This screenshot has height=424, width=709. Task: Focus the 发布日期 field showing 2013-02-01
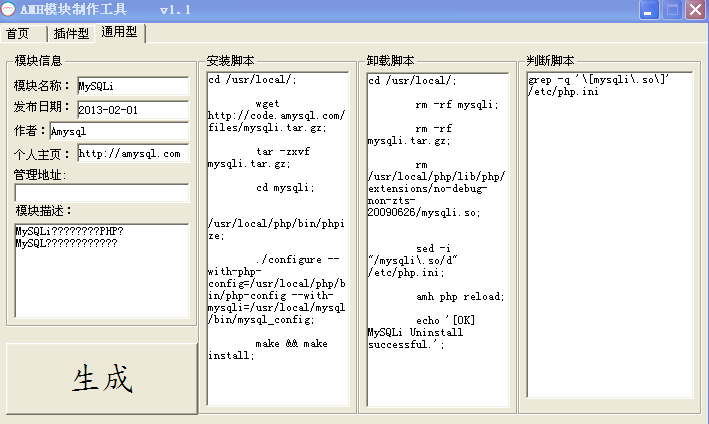coord(132,108)
